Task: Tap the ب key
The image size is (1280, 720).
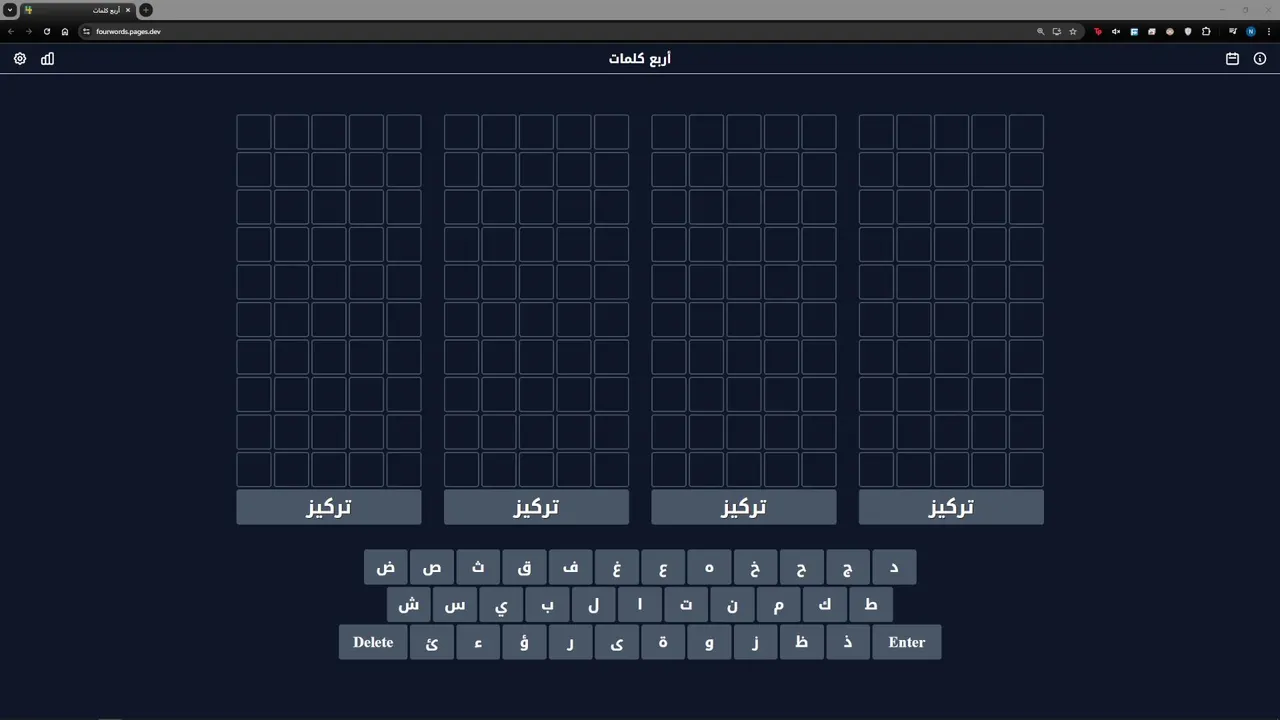Action: [548, 605]
